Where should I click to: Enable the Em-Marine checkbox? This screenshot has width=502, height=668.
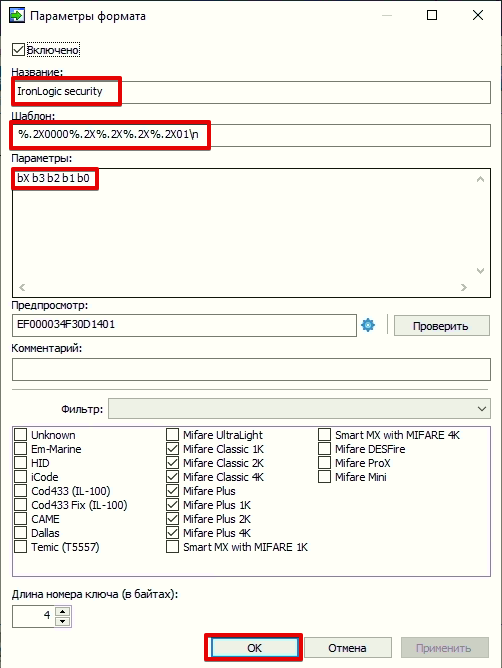[20, 449]
